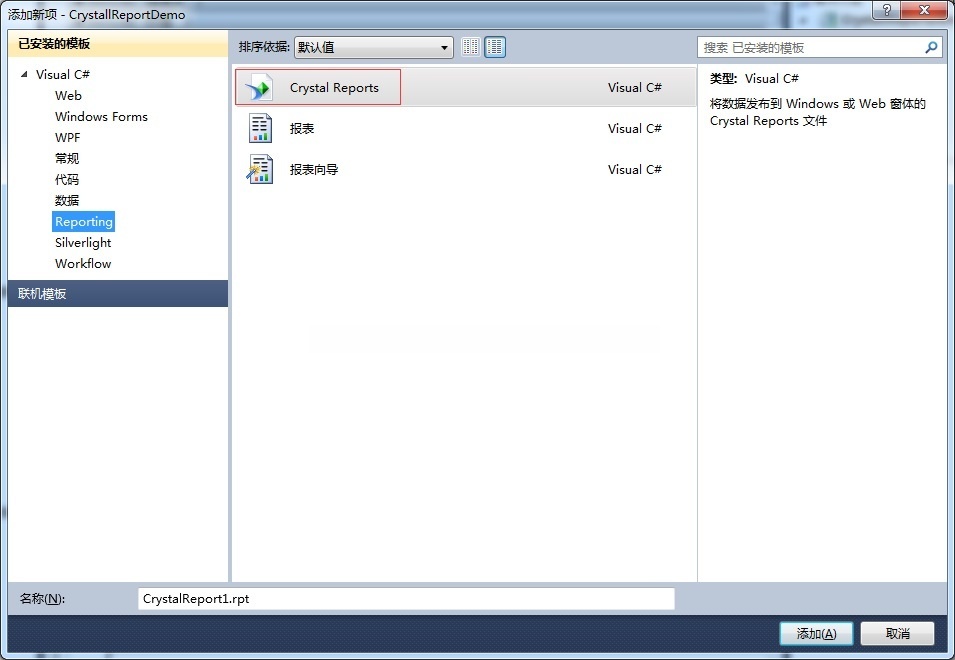Image resolution: width=955 pixels, height=660 pixels.
Task: Select the 常规 category
Action: coord(67,158)
